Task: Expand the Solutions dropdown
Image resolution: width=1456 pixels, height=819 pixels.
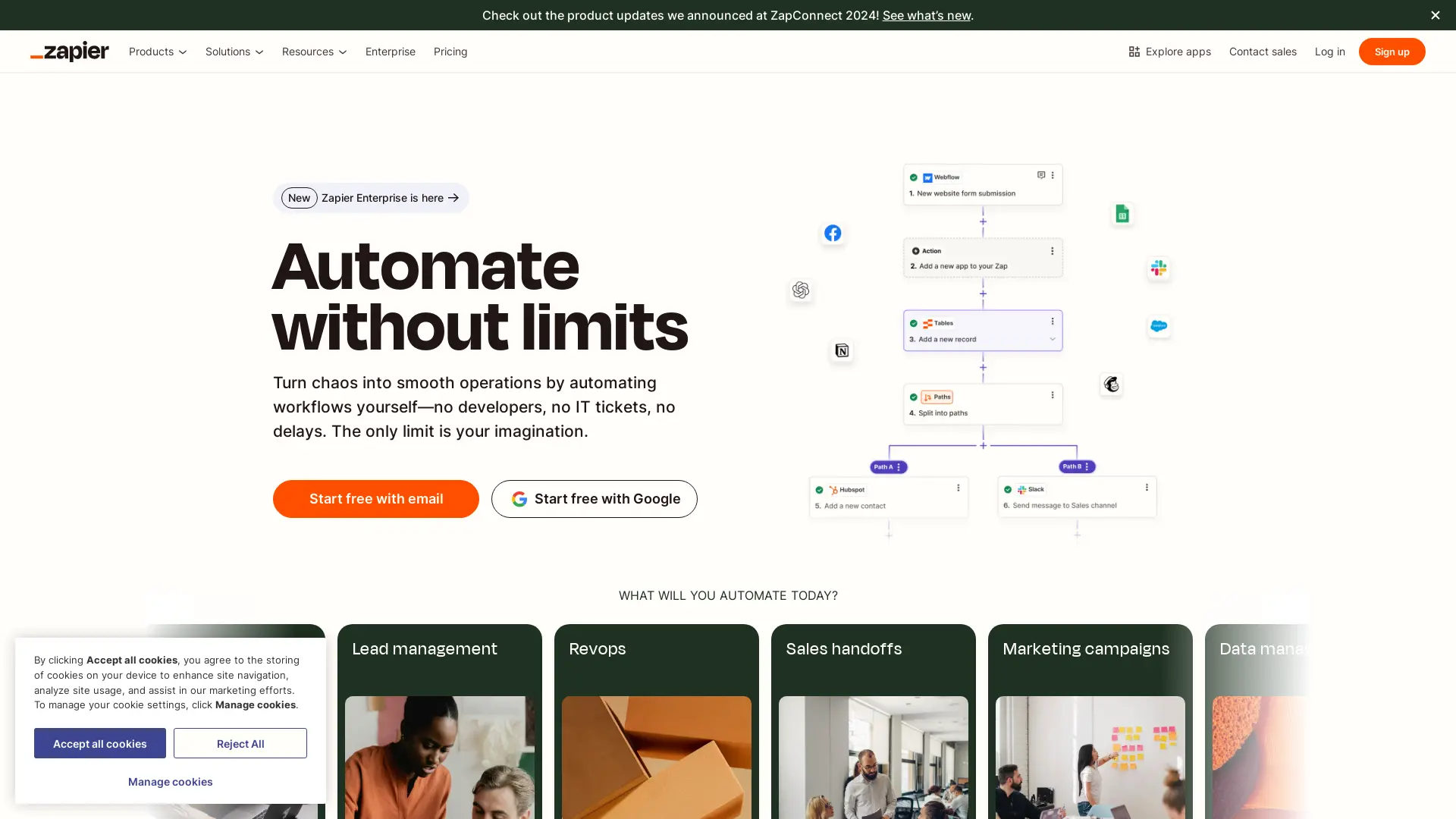Action: pyautogui.click(x=234, y=52)
